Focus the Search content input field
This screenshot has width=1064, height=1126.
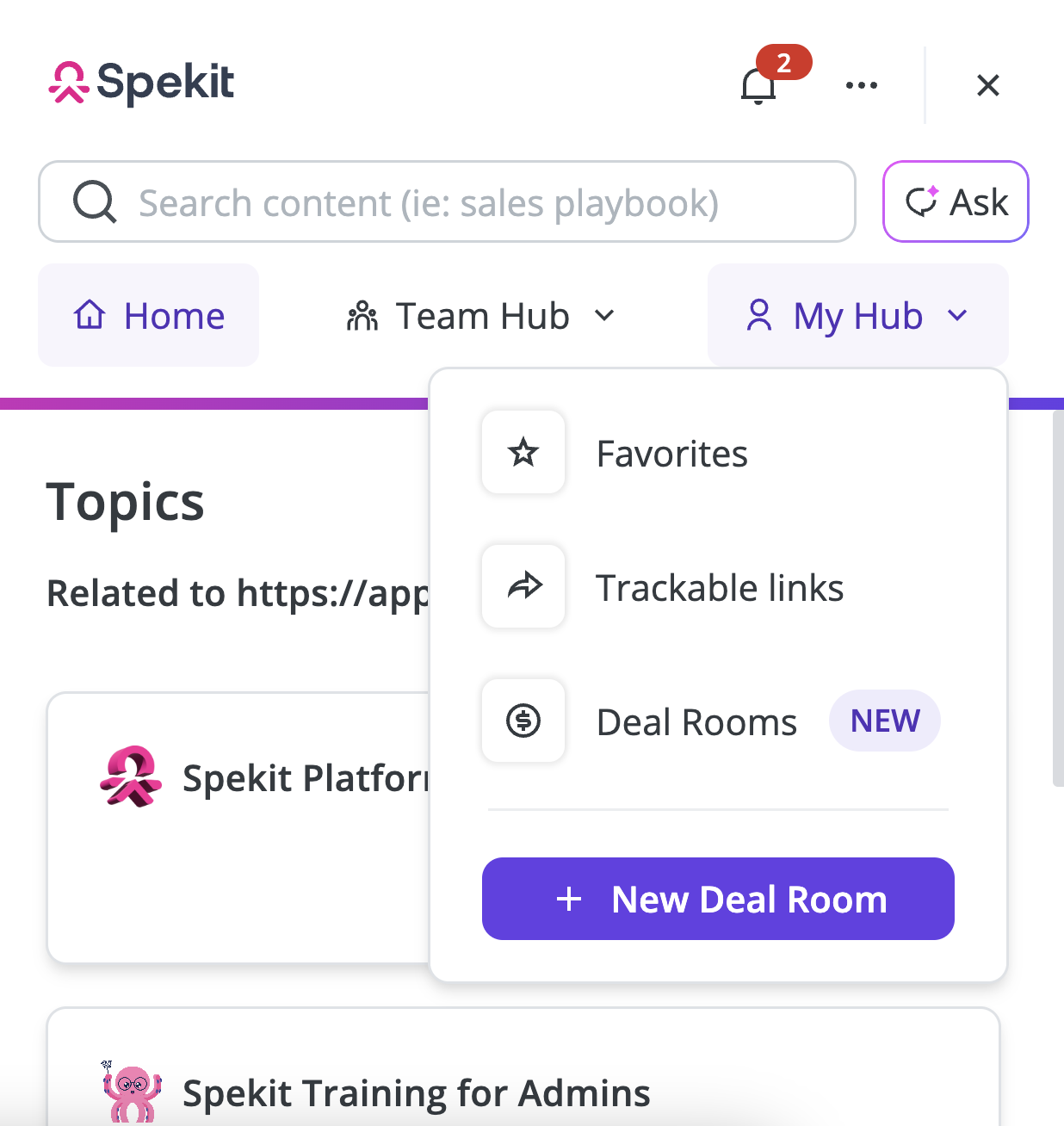(x=447, y=201)
